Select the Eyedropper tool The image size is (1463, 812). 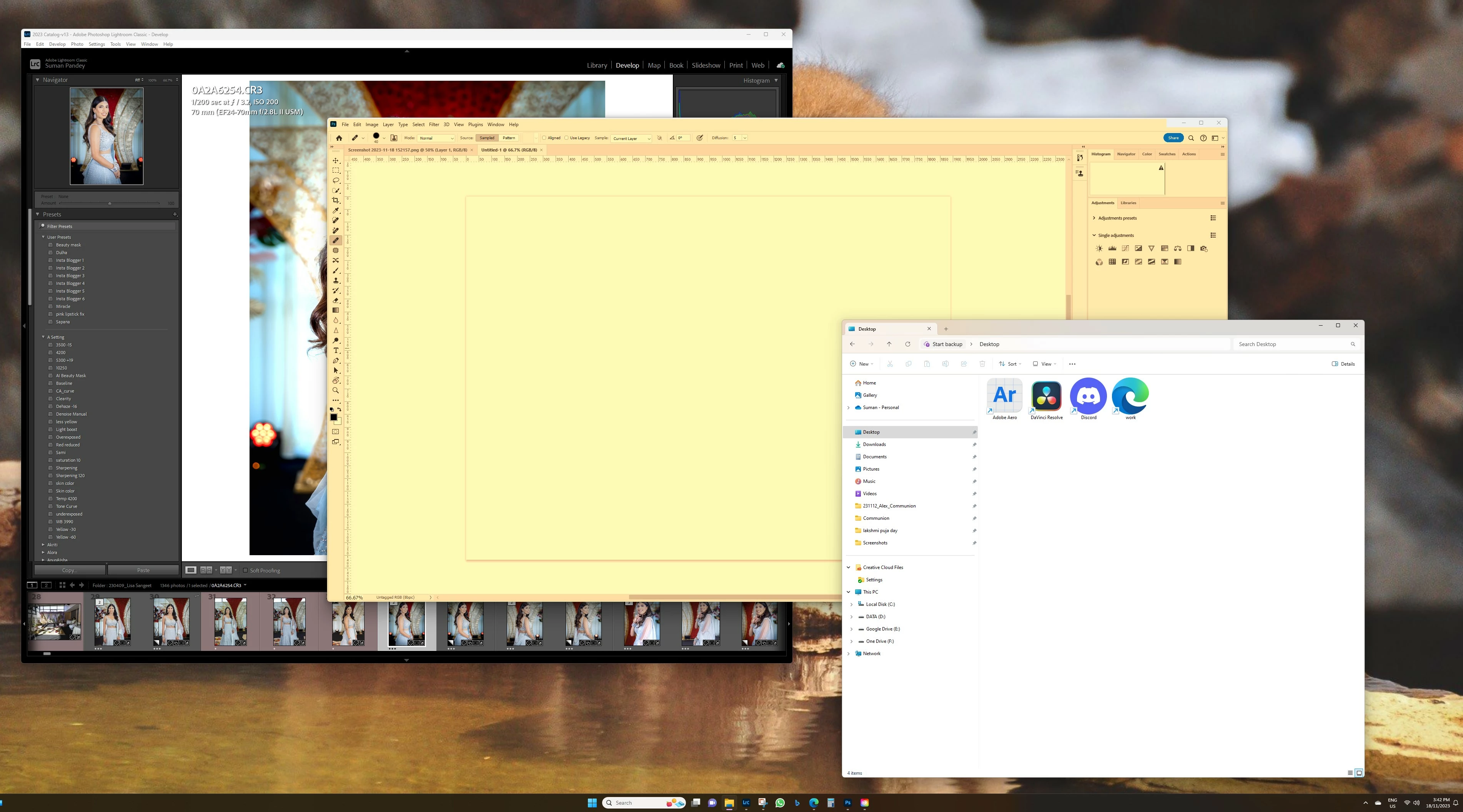(x=336, y=211)
